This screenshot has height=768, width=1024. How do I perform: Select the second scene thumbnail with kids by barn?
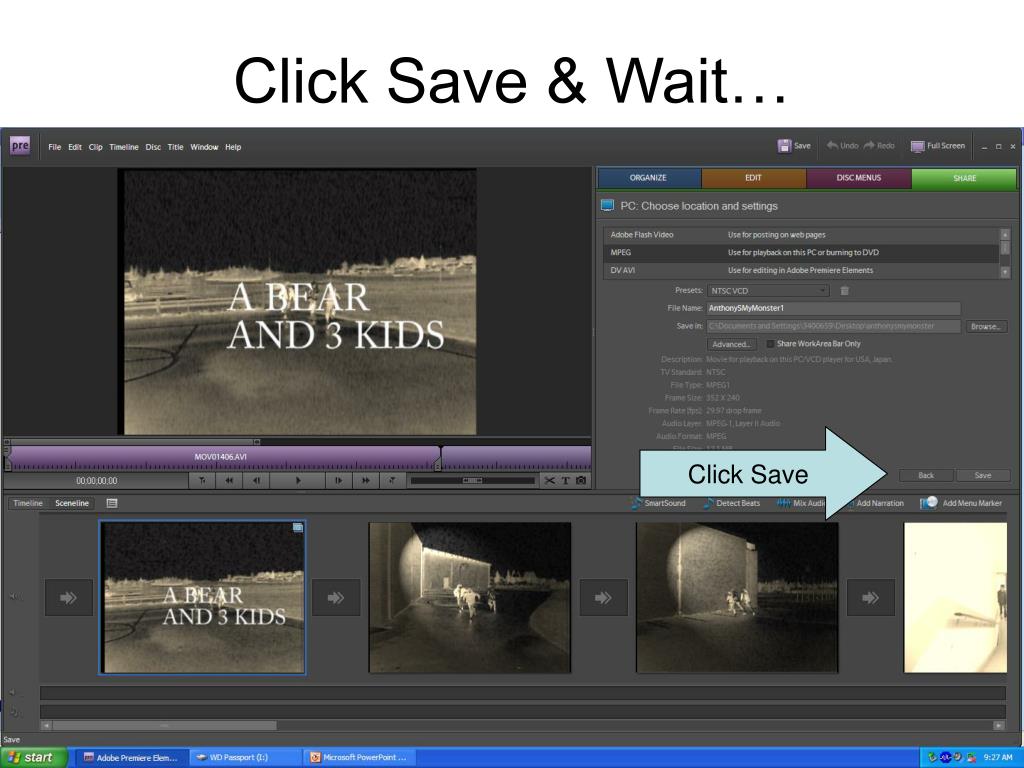click(470, 598)
